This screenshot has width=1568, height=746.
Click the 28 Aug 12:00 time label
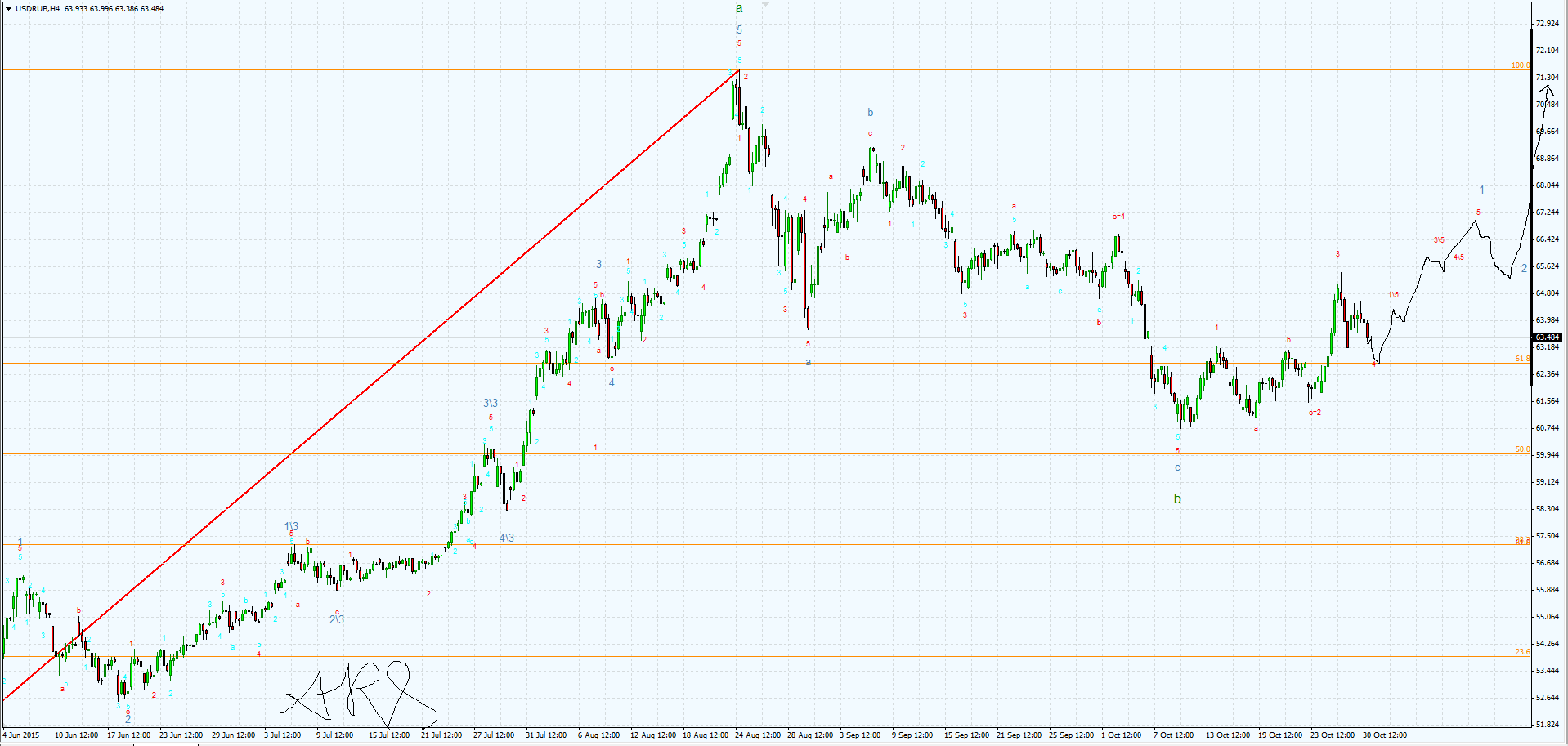(809, 735)
